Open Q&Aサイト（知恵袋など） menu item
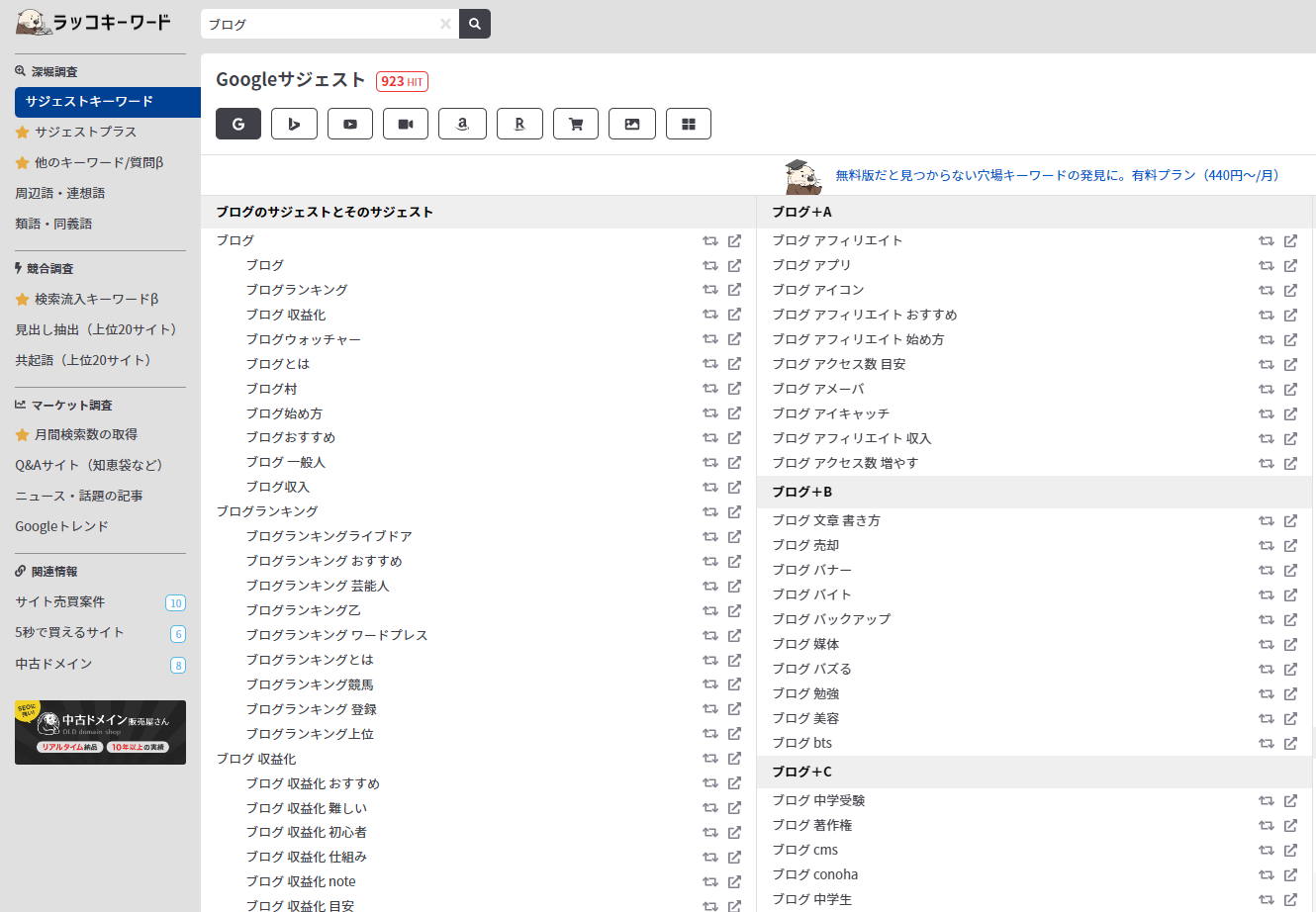This screenshot has width=1316, height=912. coord(92,465)
